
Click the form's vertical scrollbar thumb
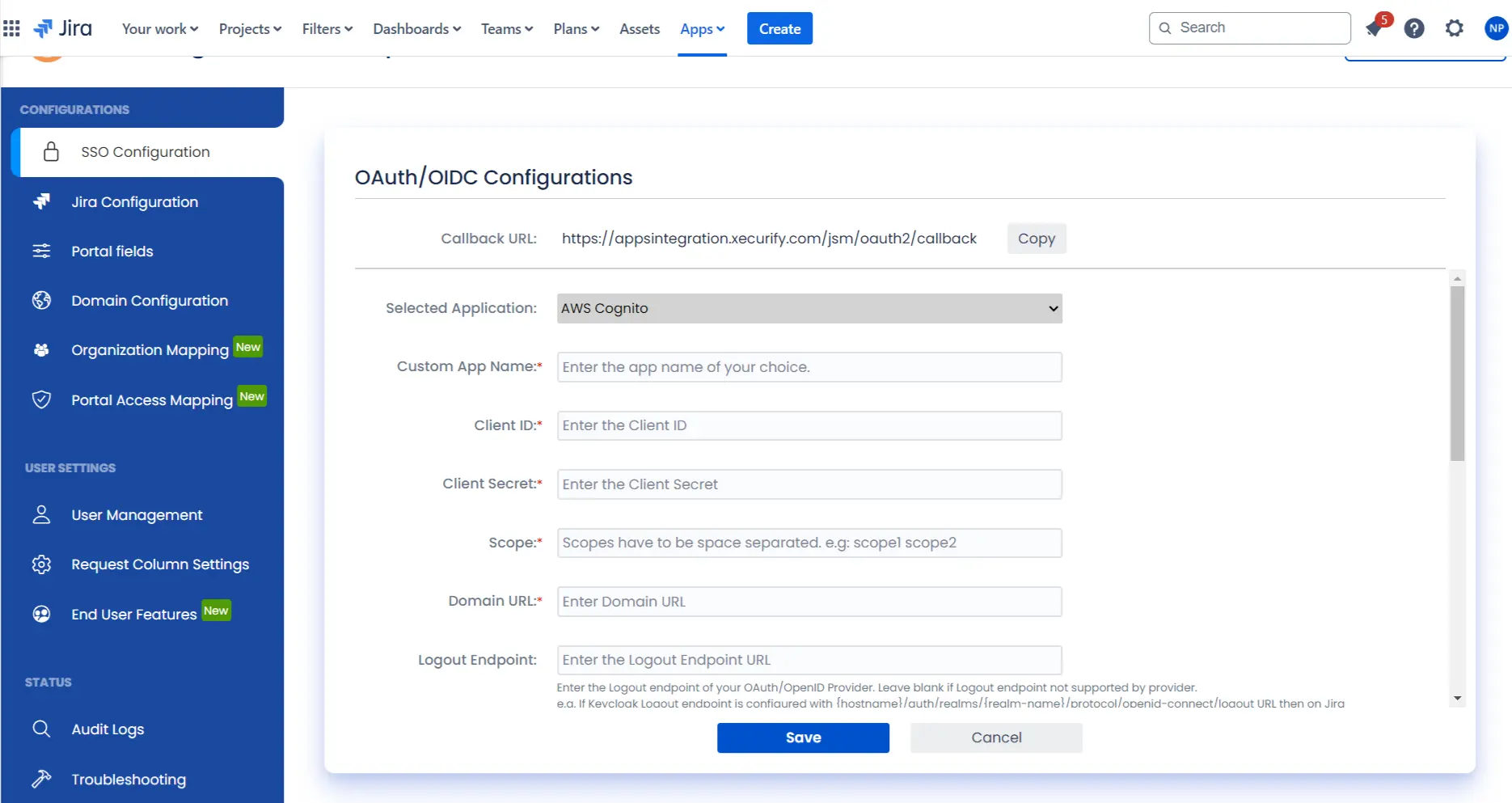1457,374
